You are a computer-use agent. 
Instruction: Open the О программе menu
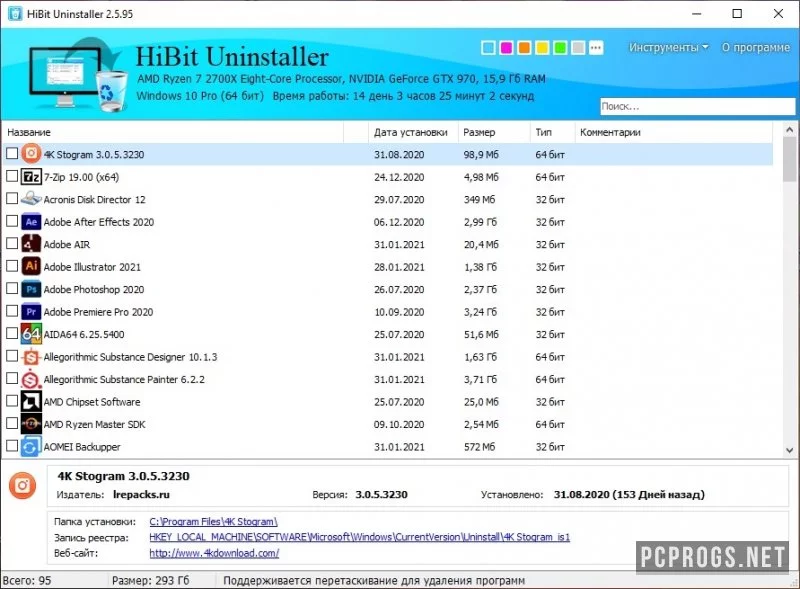click(756, 47)
